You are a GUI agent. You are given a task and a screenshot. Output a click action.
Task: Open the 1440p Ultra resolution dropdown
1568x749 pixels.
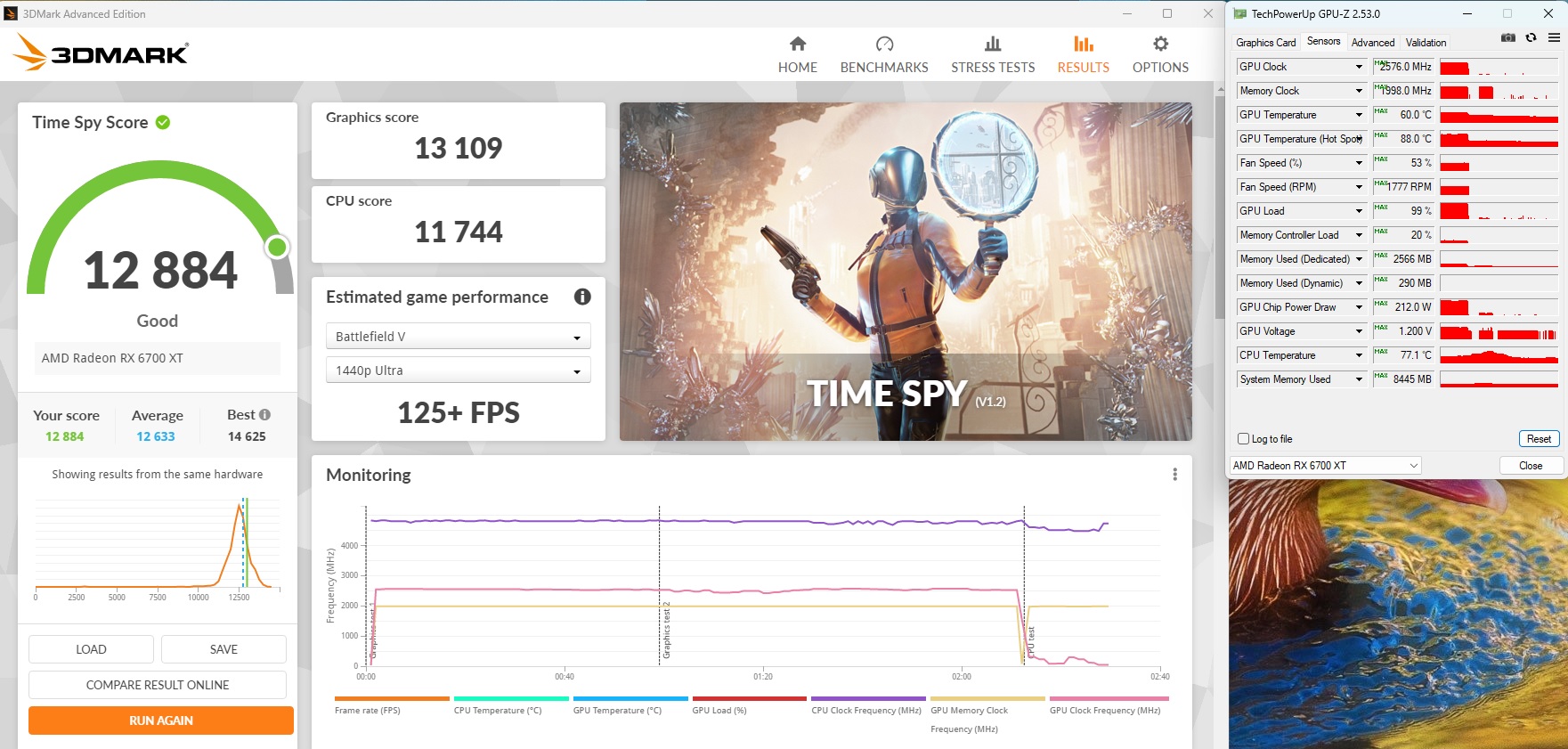tap(458, 370)
